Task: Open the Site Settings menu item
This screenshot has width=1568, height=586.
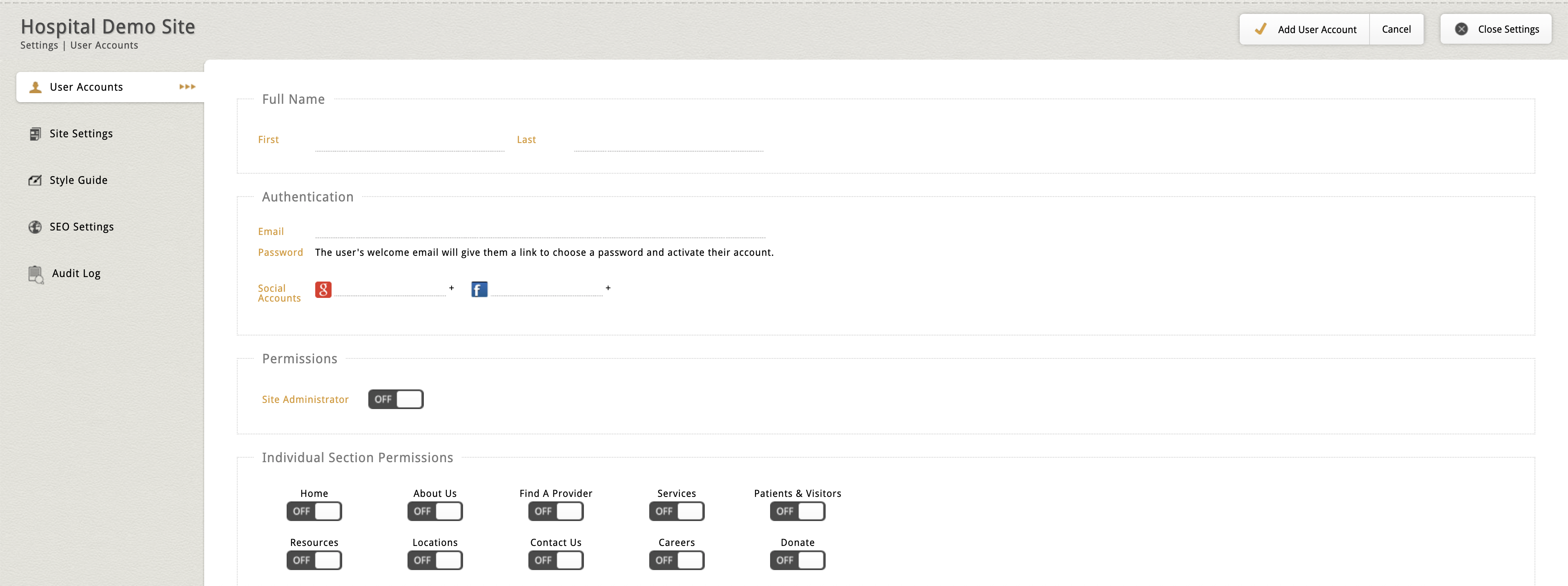Action: coord(81,134)
